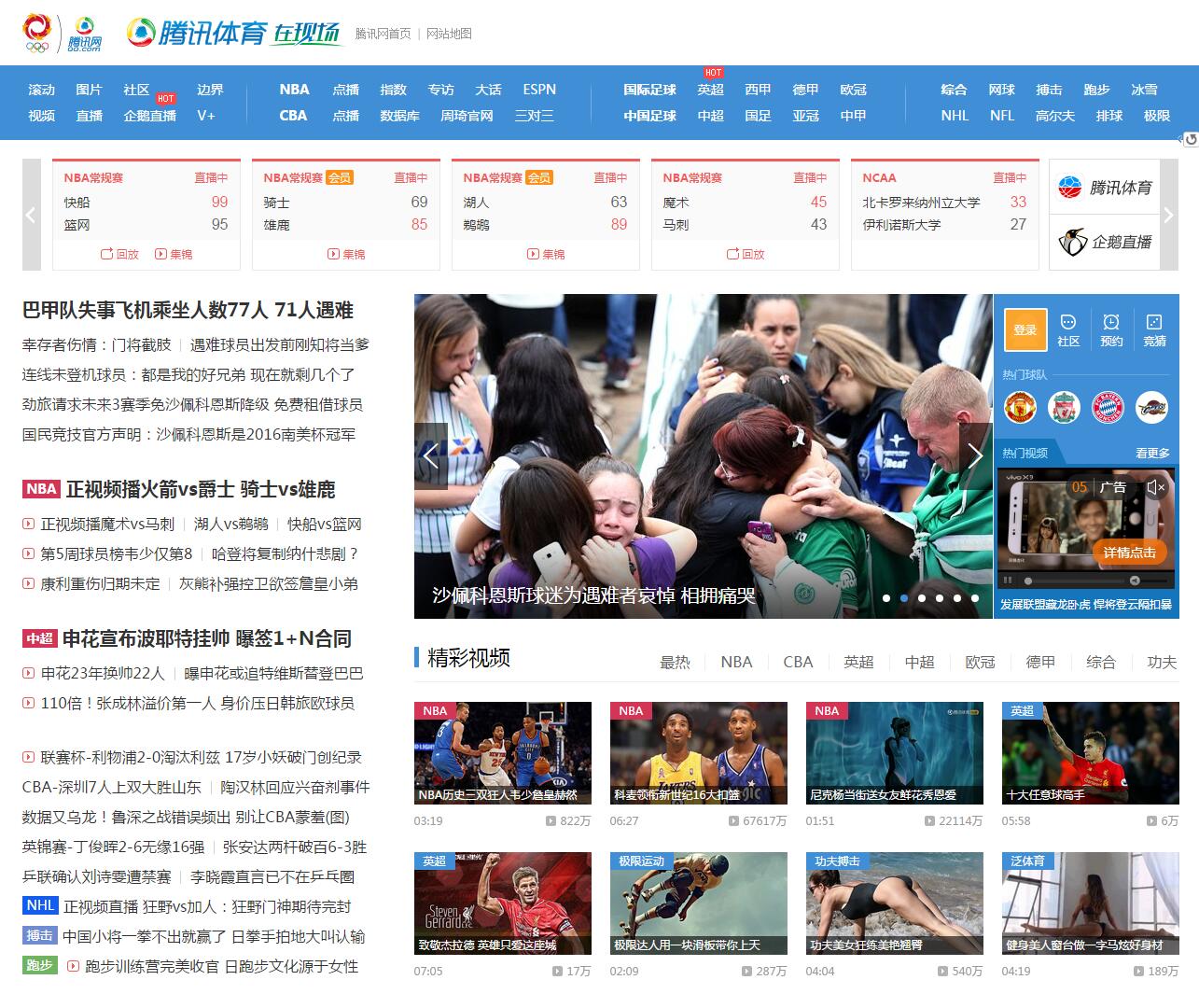
Task: Open the 预约 clock icon
Action: [x=1111, y=330]
